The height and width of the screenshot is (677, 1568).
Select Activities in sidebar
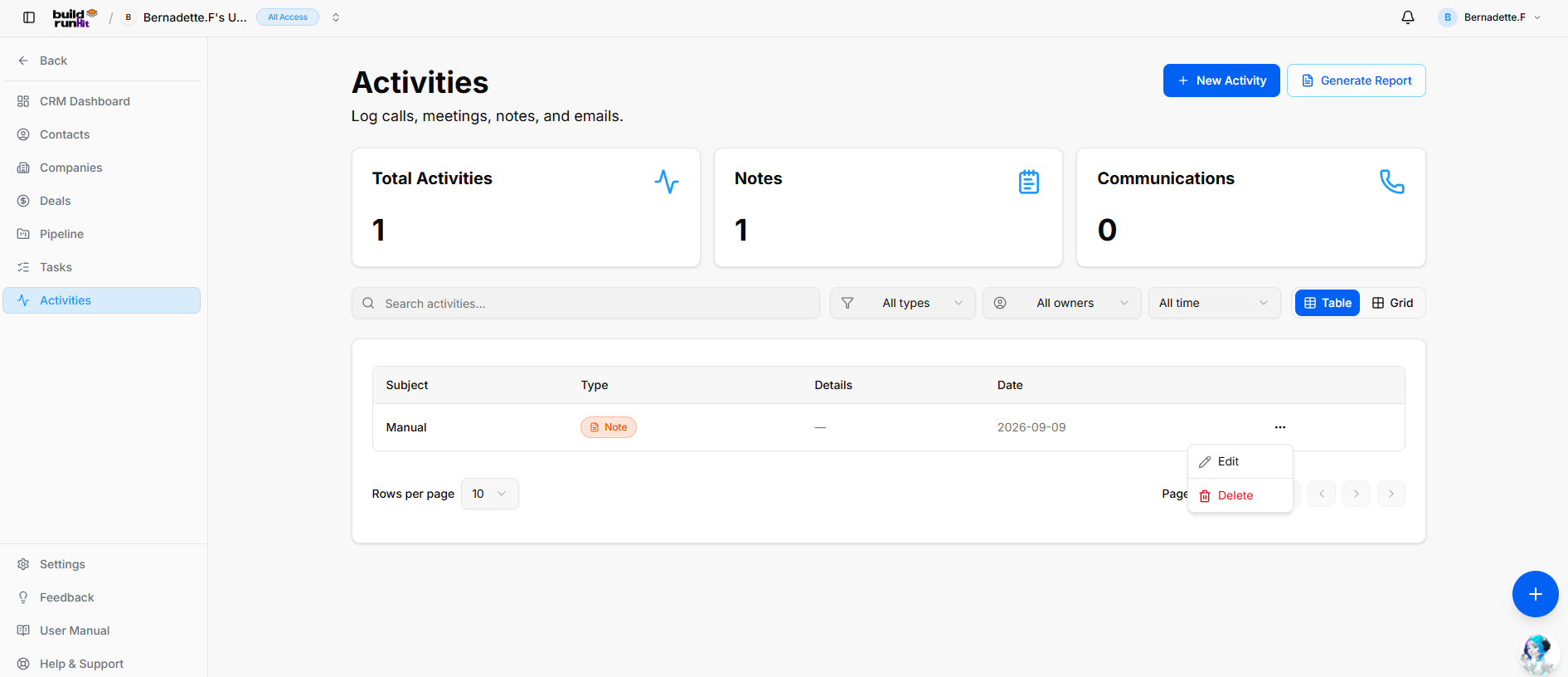[x=102, y=300]
